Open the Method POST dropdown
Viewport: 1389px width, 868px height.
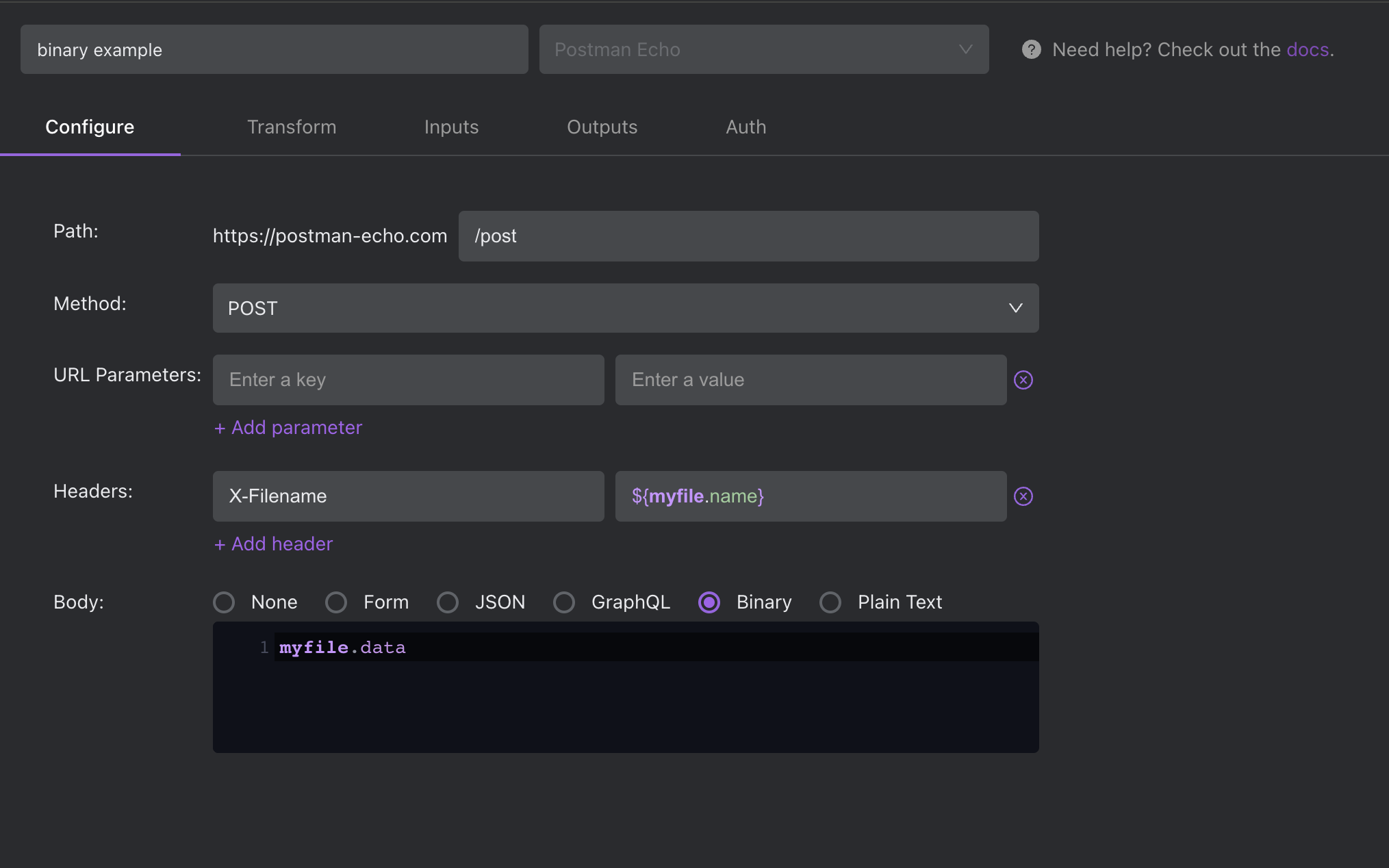coord(625,308)
